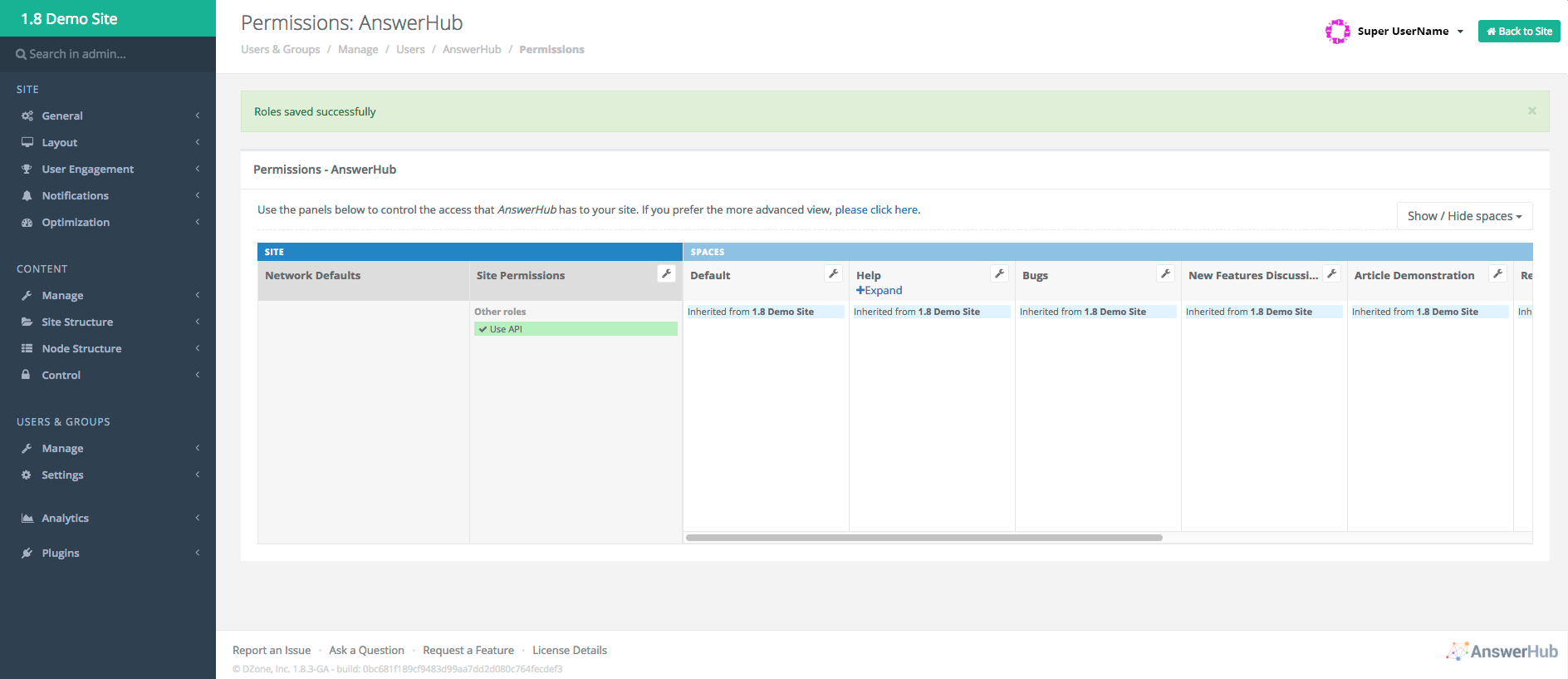Click the Site Structure folder icon
The height and width of the screenshot is (679, 1568).
click(x=27, y=322)
